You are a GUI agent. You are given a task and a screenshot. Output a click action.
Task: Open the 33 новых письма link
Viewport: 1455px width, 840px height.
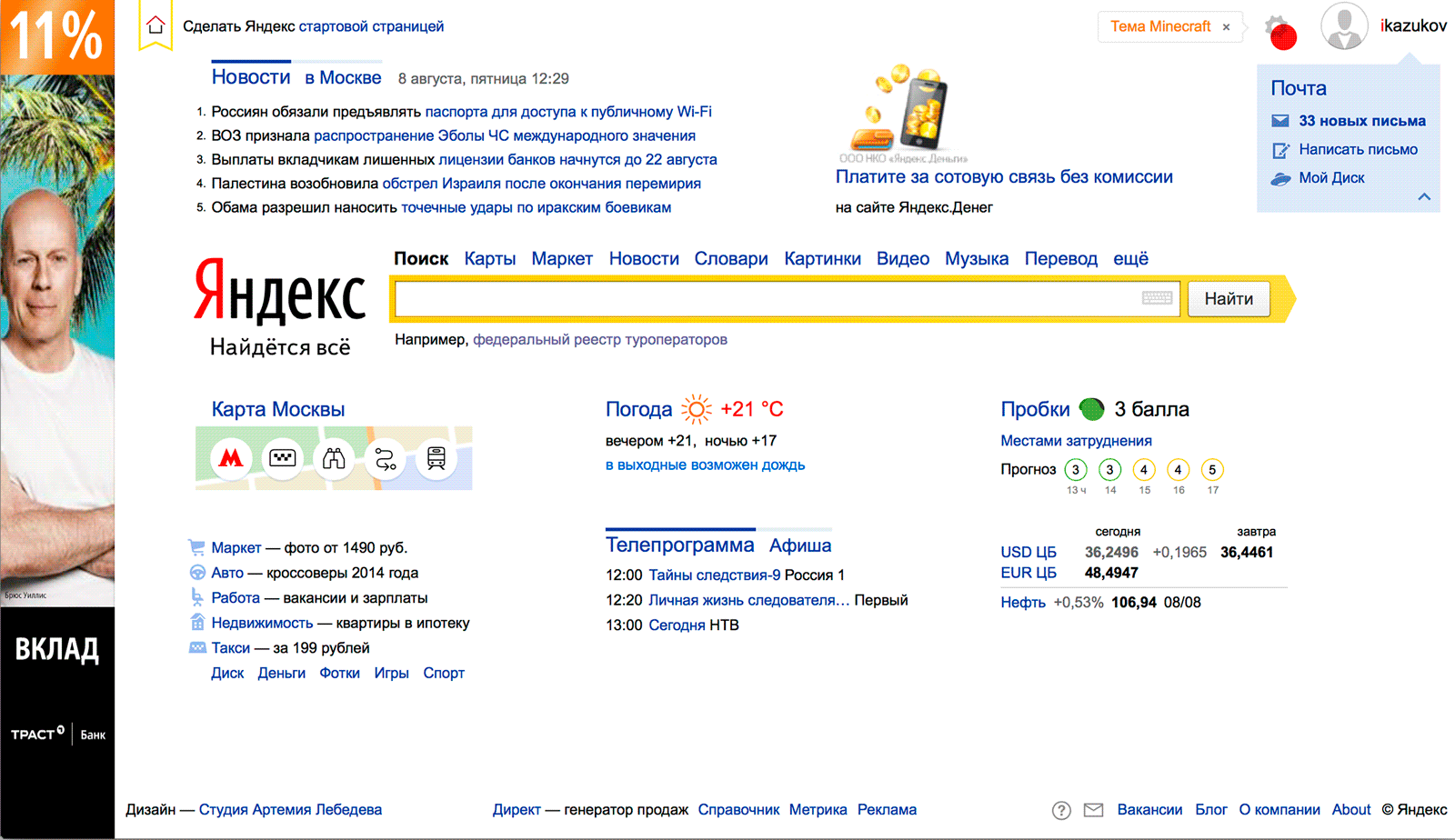(x=1362, y=121)
